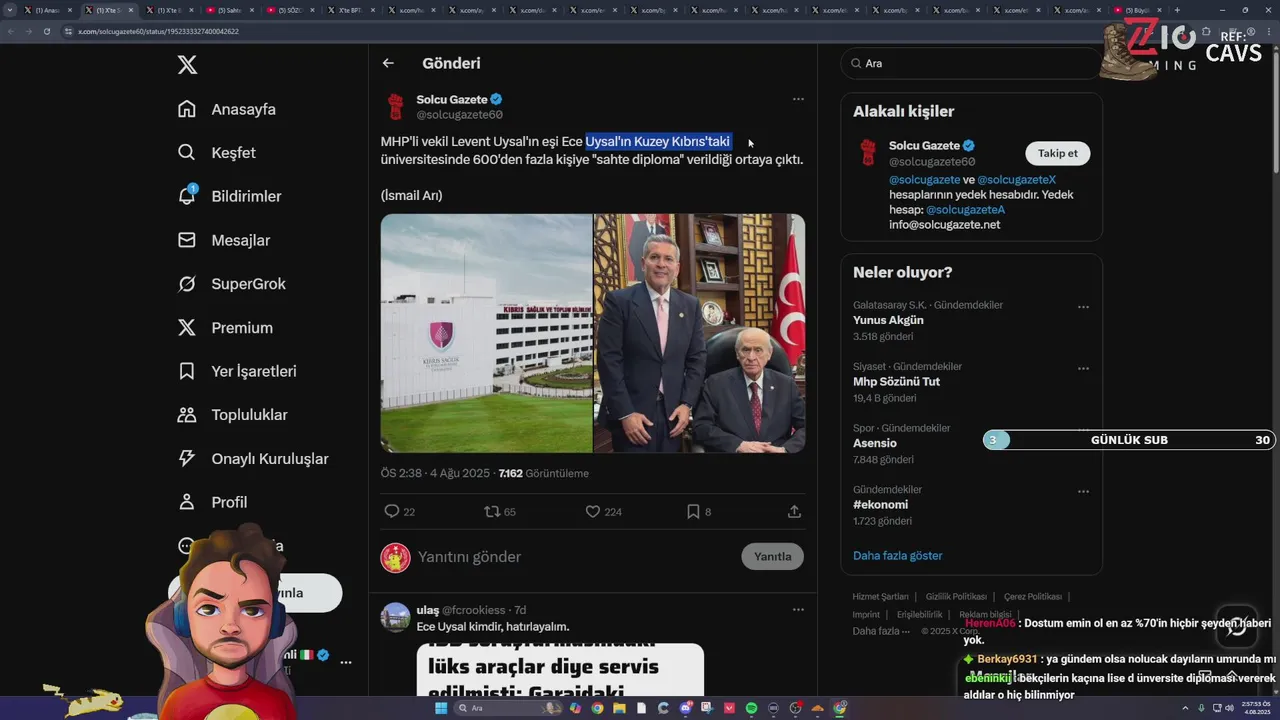Open view count 7.162 Görüntüleme

[544, 473]
